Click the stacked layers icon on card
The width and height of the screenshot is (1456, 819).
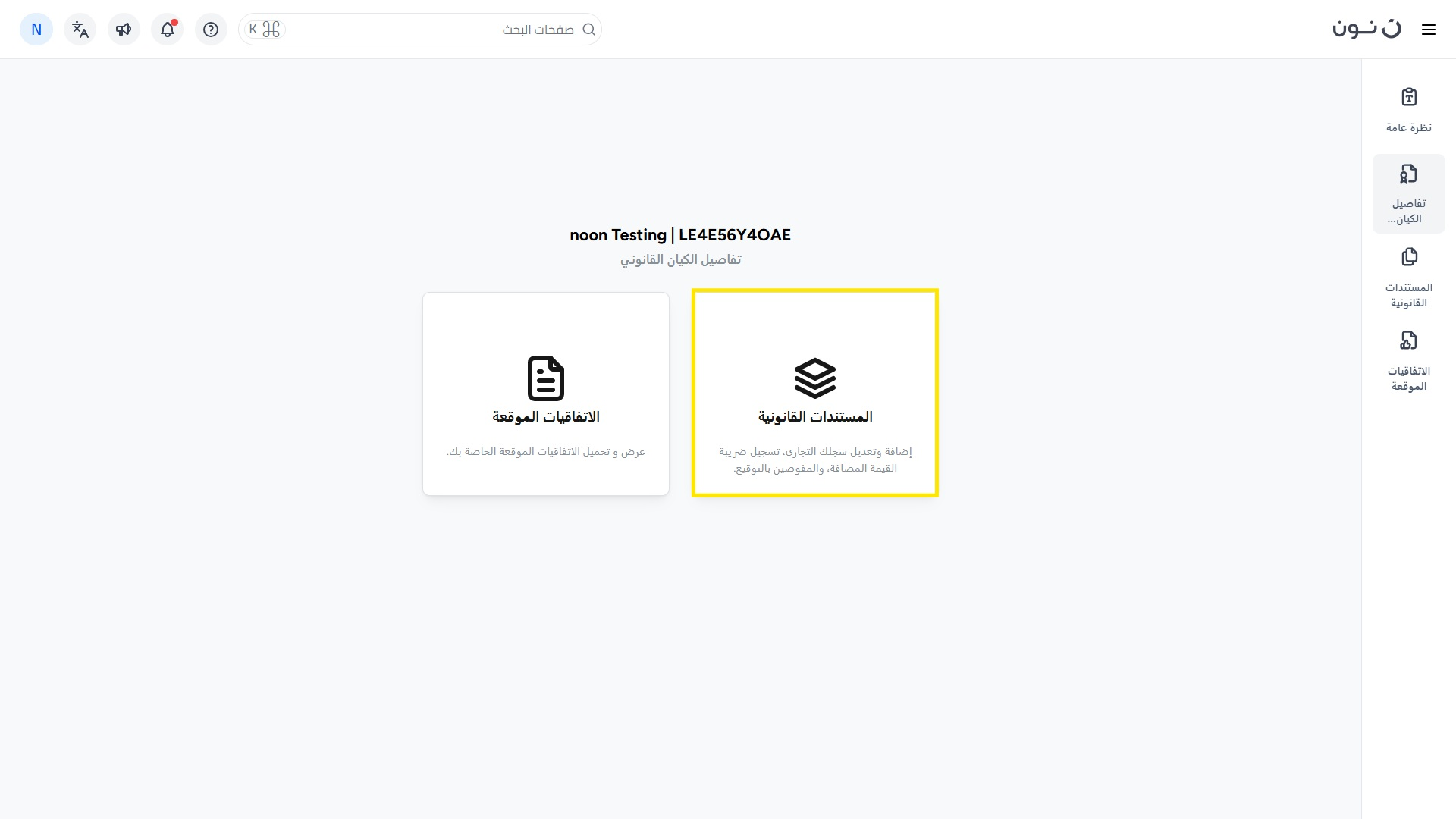[x=815, y=378]
